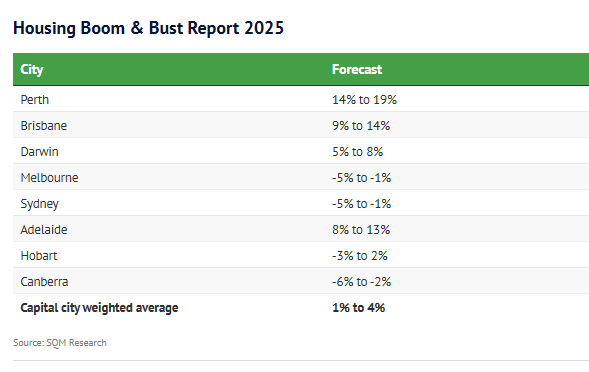Click the Forecast column header

[357, 70]
